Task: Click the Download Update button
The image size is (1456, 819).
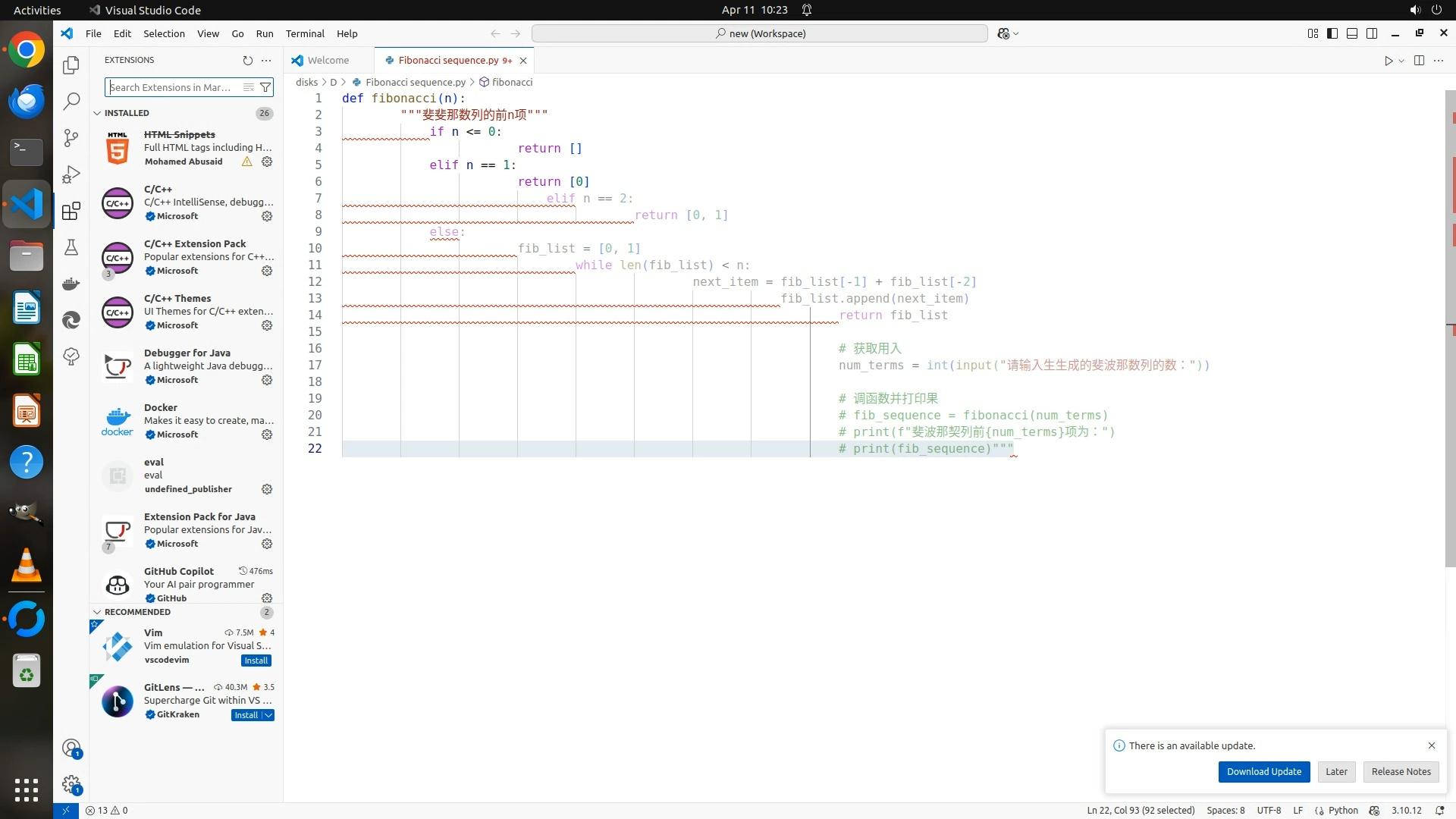Action: (x=1263, y=771)
